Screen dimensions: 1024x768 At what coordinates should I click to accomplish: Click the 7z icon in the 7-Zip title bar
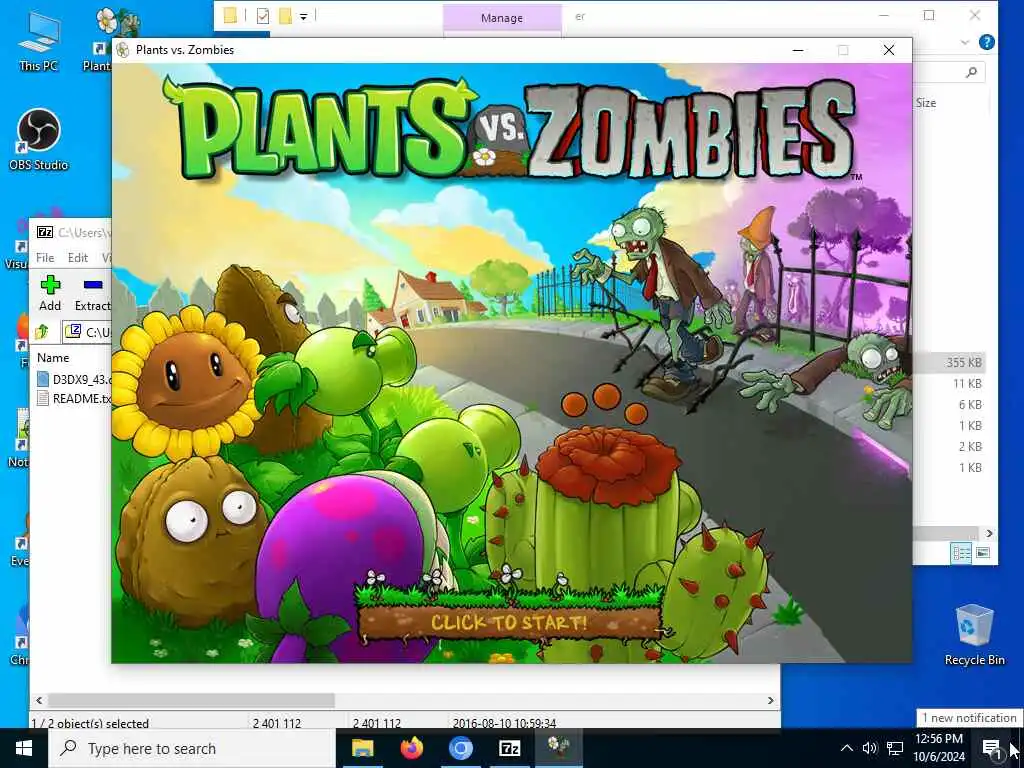point(45,232)
